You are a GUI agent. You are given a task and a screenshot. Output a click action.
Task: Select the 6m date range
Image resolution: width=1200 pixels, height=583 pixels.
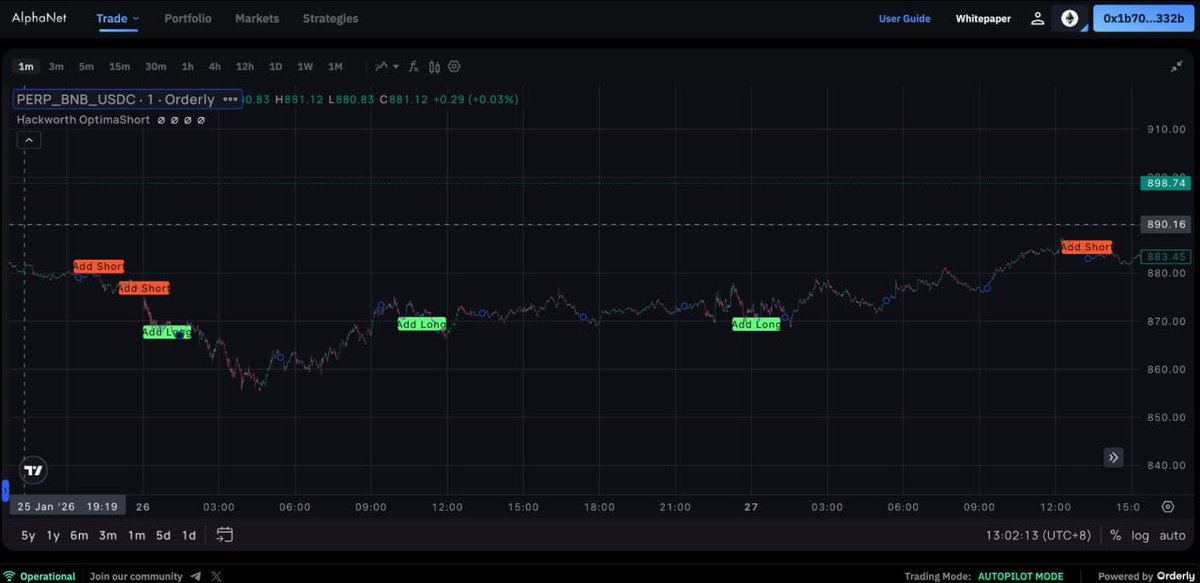(79, 535)
